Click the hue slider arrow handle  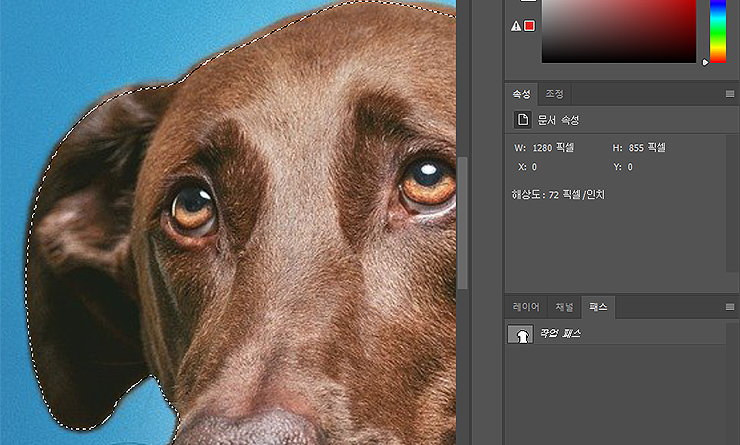tap(705, 62)
